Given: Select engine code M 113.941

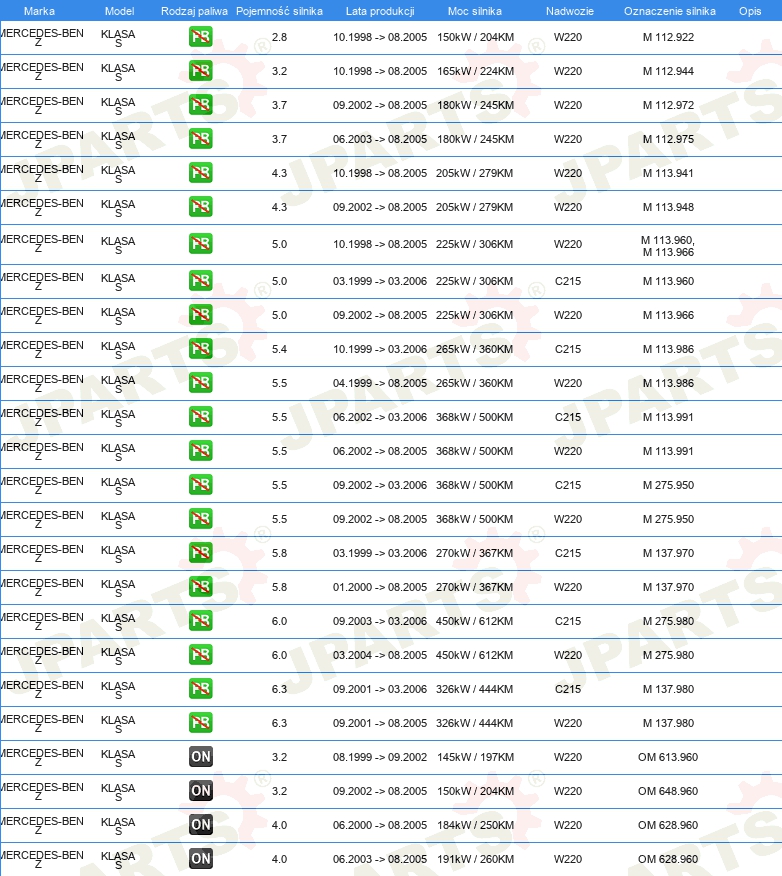Looking at the screenshot, I should [668, 173].
